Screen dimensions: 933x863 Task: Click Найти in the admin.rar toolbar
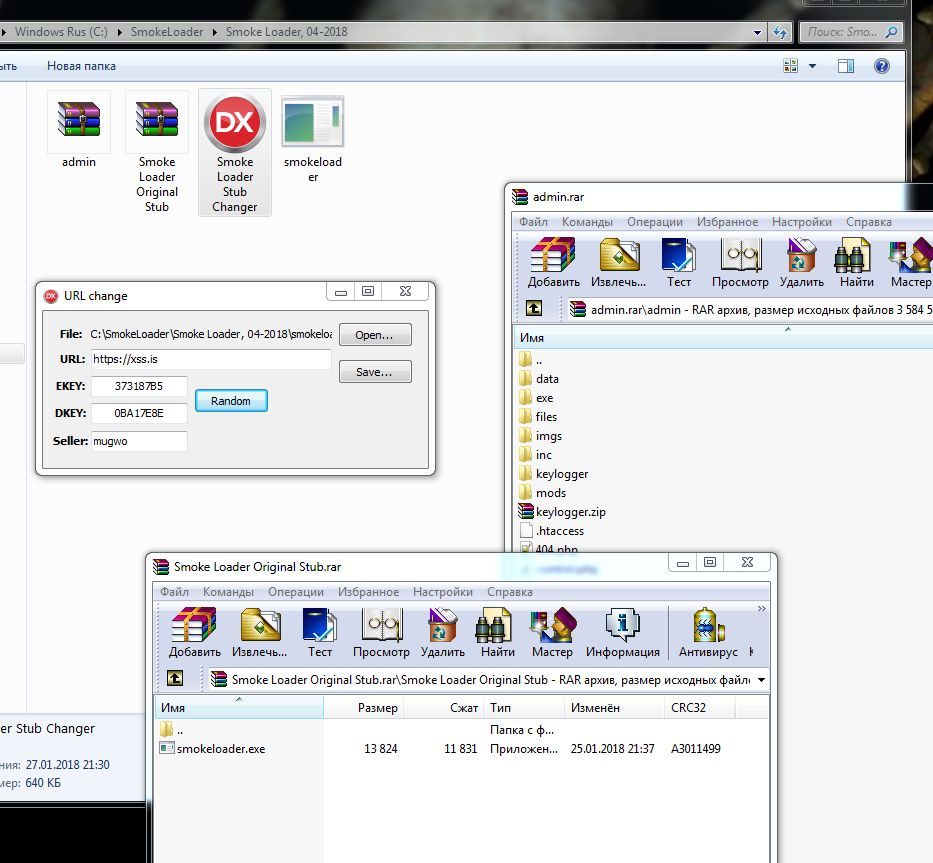(x=856, y=262)
